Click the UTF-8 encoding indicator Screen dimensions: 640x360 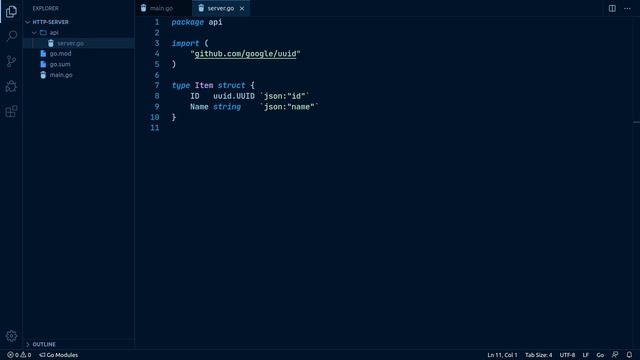coord(567,355)
